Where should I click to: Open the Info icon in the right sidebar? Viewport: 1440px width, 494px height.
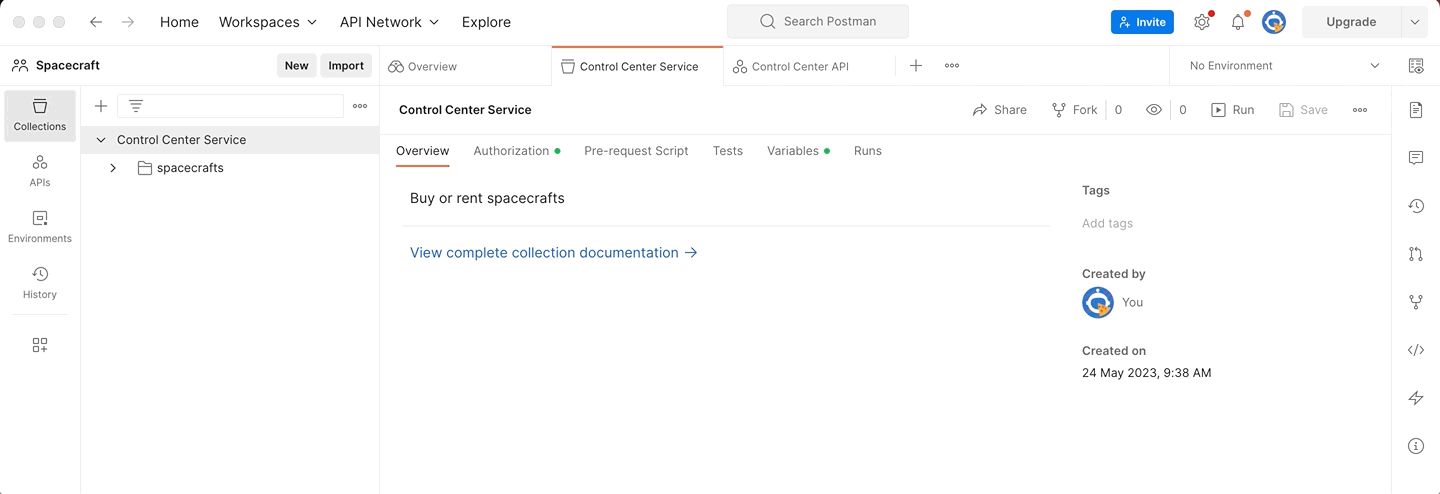tap(1416, 446)
